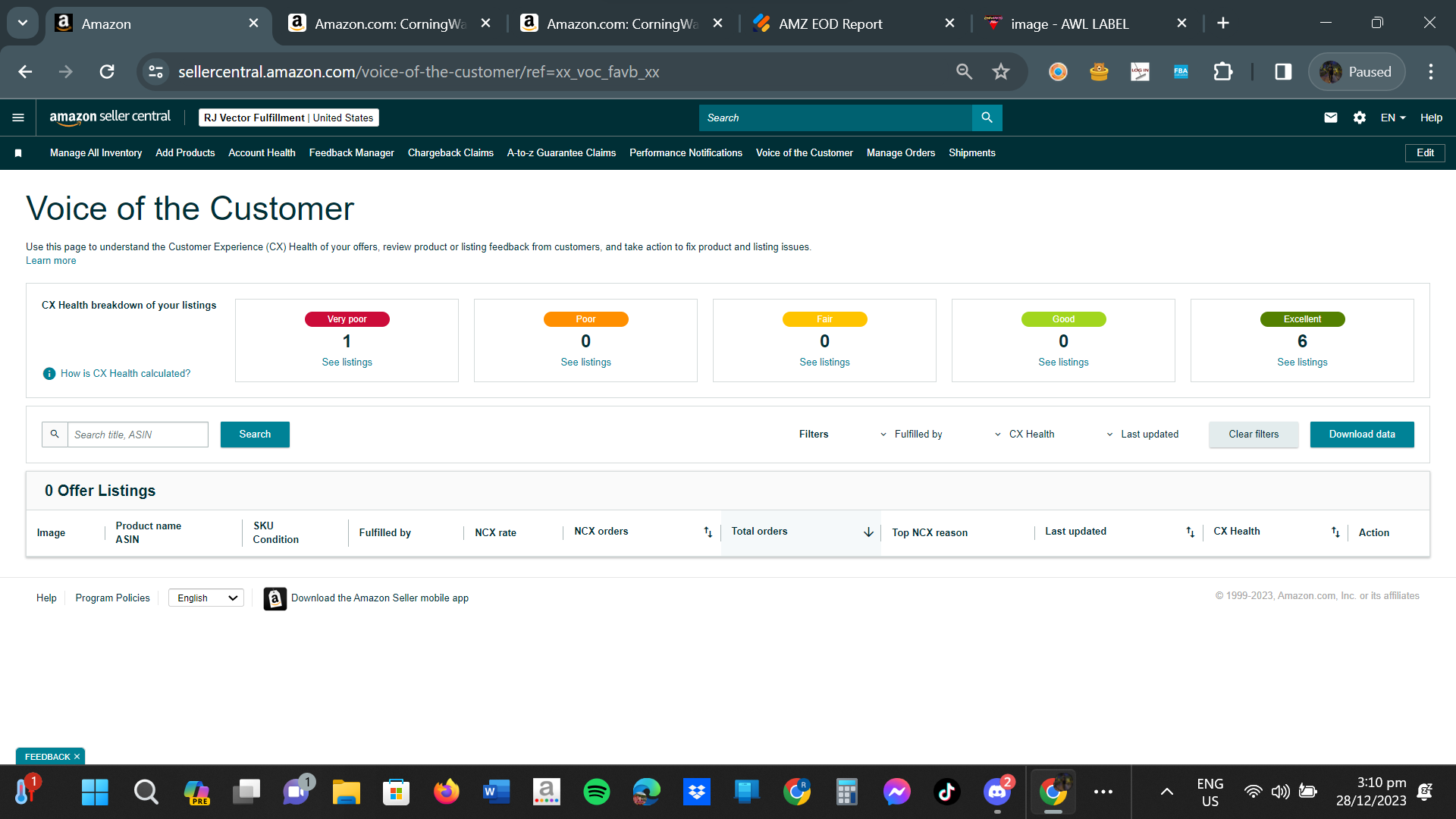The image size is (1456, 819).
Task: Click the info icon beside CX Health calculated
Action: (49, 374)
